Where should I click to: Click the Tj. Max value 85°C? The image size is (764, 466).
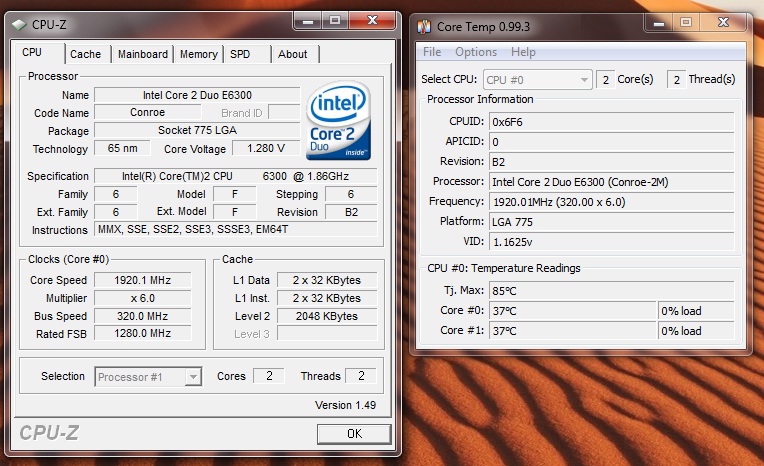611,291
